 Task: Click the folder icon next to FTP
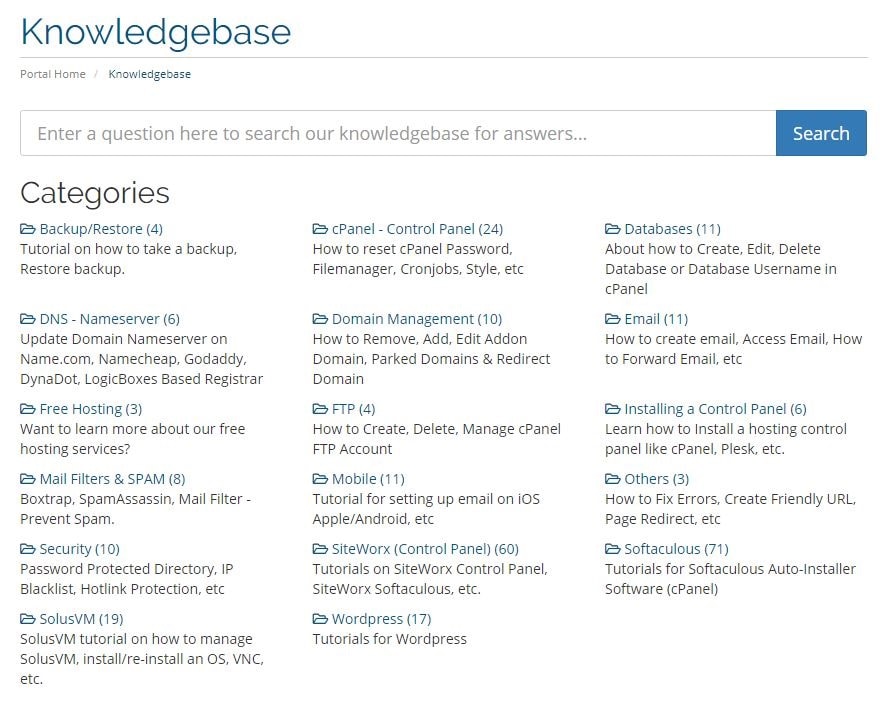(320, 409)
